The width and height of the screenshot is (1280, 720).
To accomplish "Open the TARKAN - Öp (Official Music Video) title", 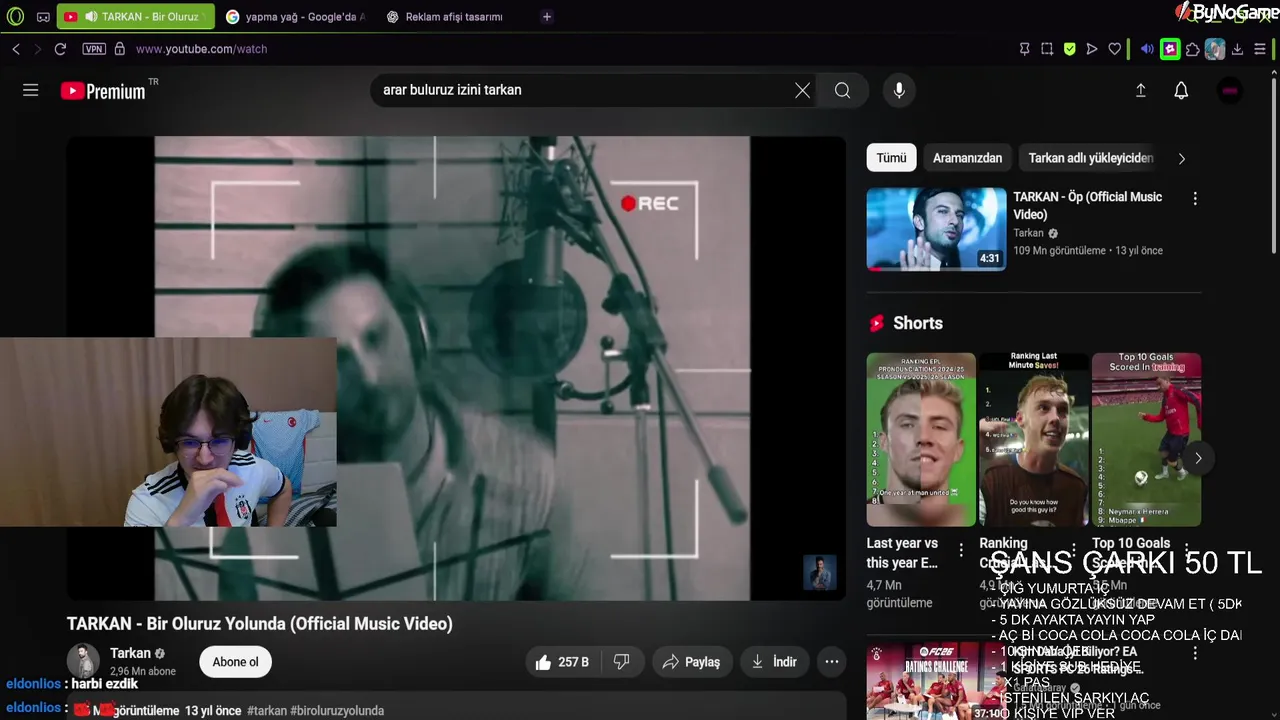I will tap(1088, 206).
